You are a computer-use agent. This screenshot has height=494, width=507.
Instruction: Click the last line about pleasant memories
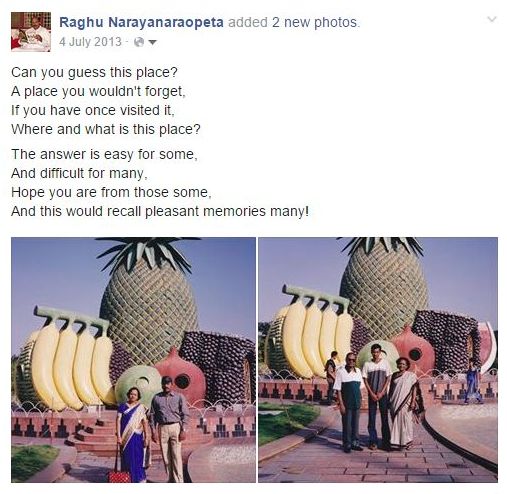(160, 211)
